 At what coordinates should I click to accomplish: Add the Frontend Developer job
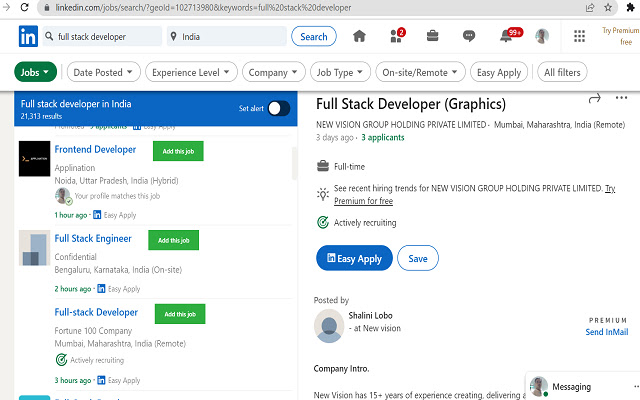[178, 151]
